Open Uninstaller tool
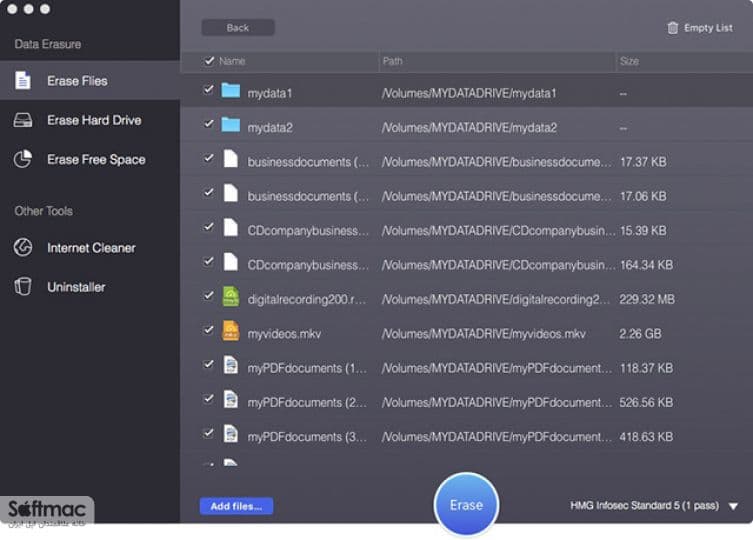The height and width of the screenshot is (540, 753). click(x=90, y=287)
